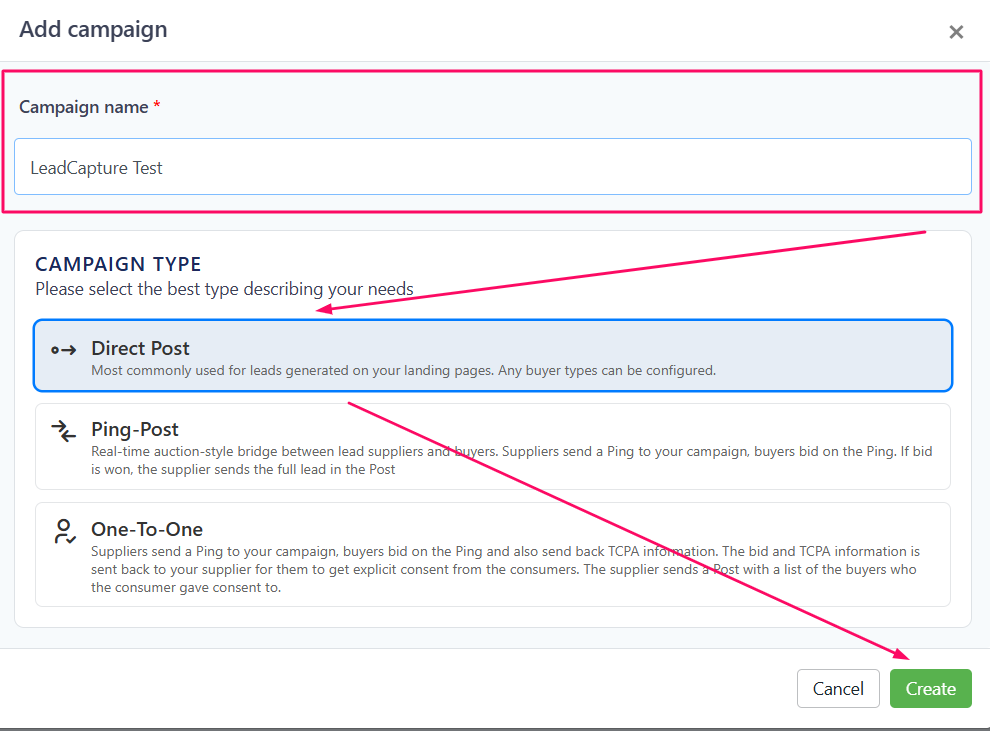990x731 pixels.
Task: Click the Campaign name input field
Action: (492, 167)
